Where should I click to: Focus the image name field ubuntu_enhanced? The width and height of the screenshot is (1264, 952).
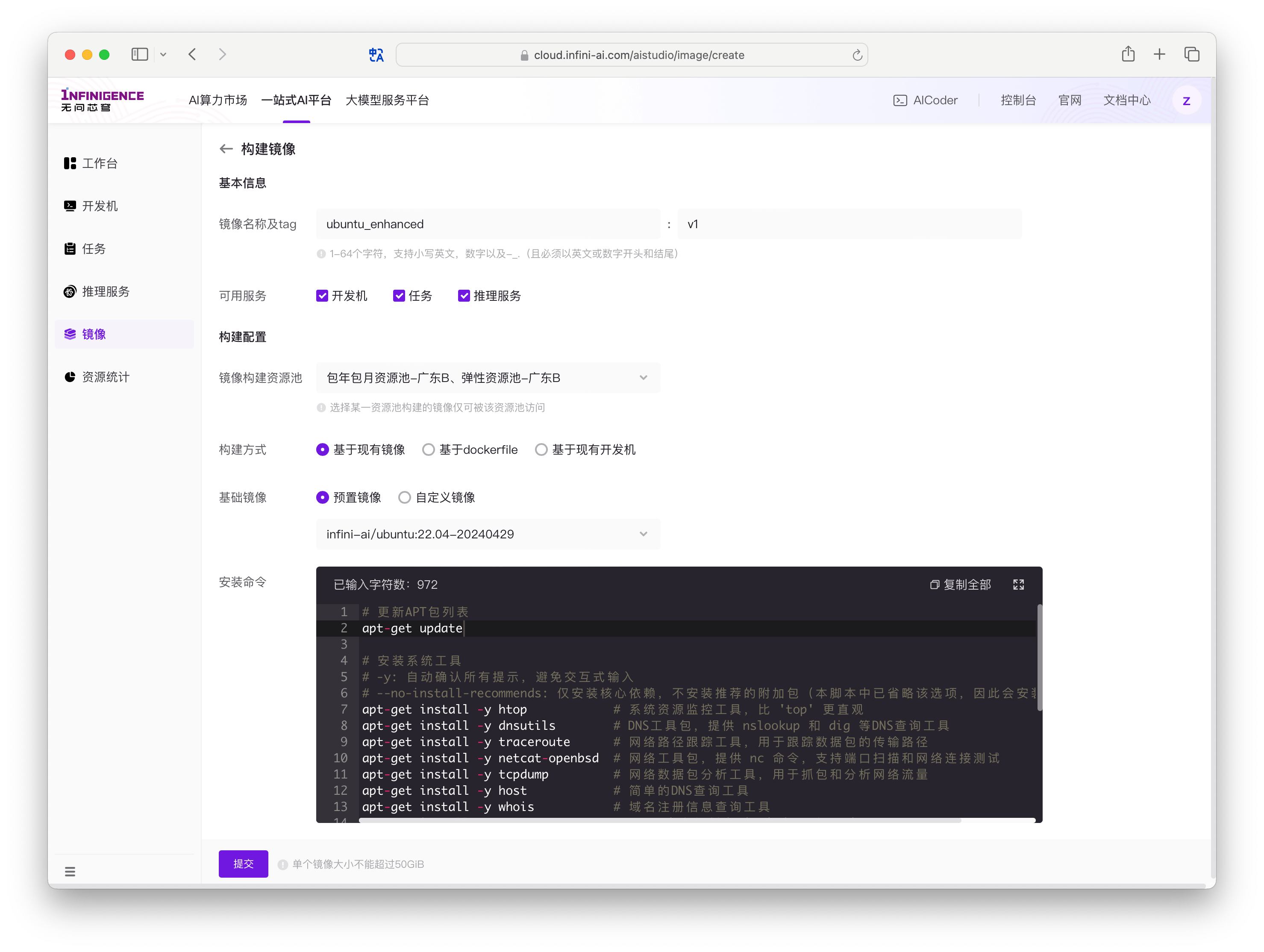pyautogui.click(x=488, y=224)
